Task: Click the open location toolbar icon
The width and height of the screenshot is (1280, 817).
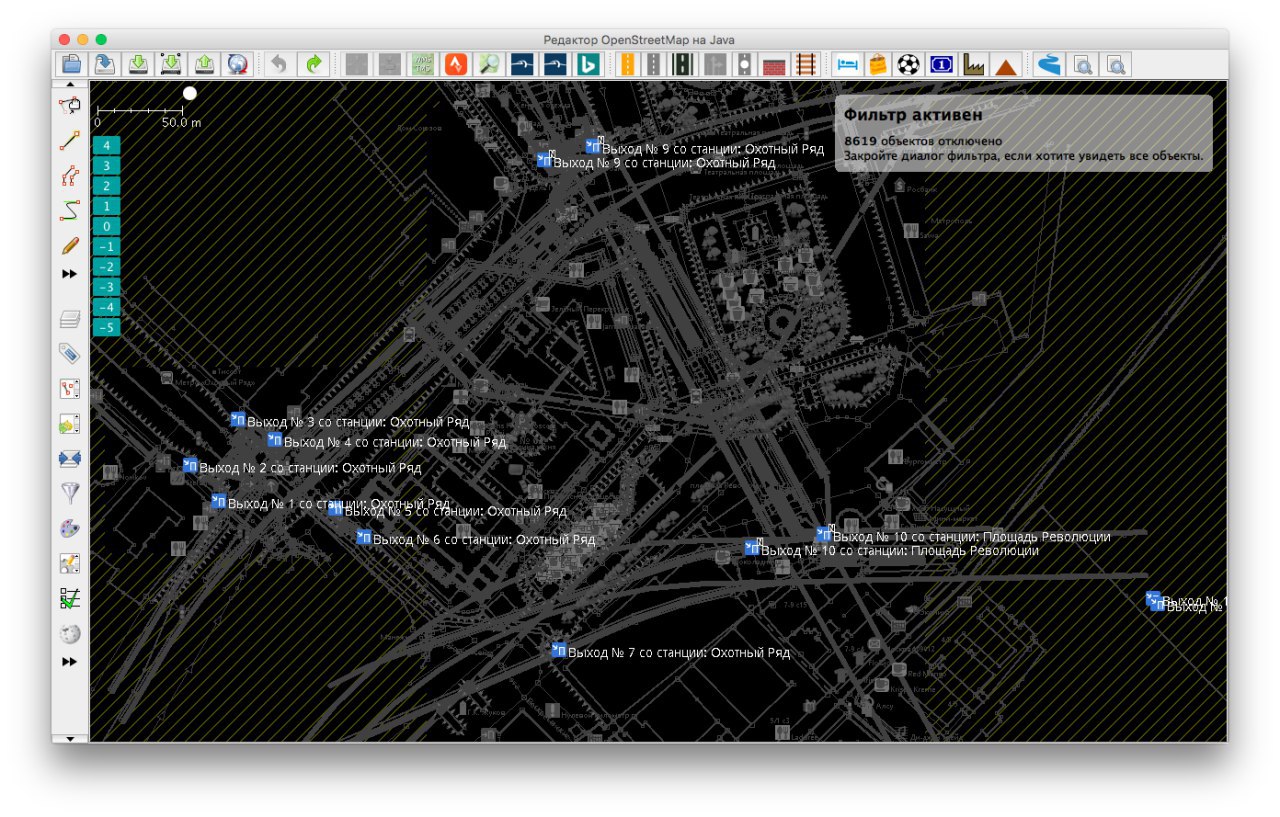Action: (x=105, y=65)
